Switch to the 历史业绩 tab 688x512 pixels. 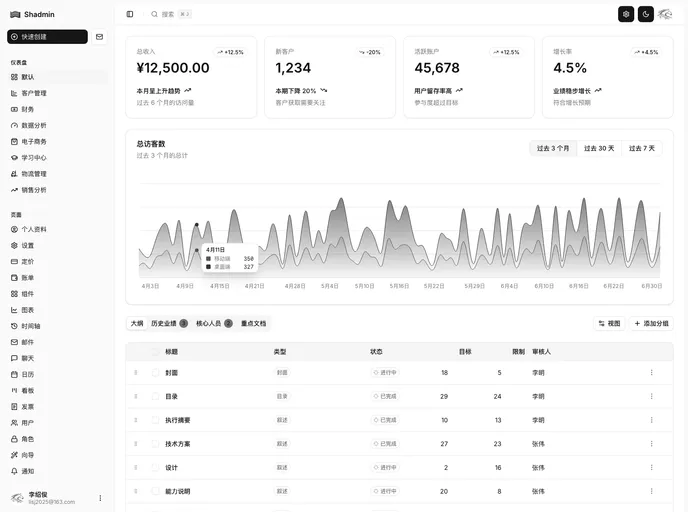pos(164,324)
